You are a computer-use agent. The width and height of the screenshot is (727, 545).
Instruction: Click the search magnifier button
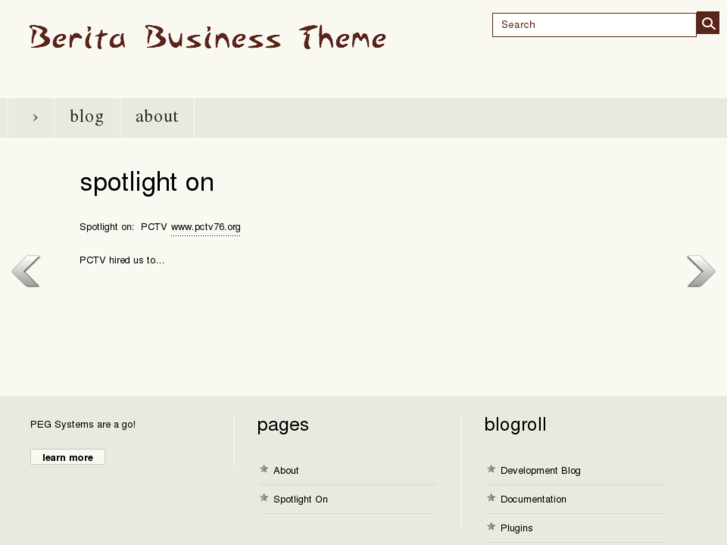pos(708,23)
